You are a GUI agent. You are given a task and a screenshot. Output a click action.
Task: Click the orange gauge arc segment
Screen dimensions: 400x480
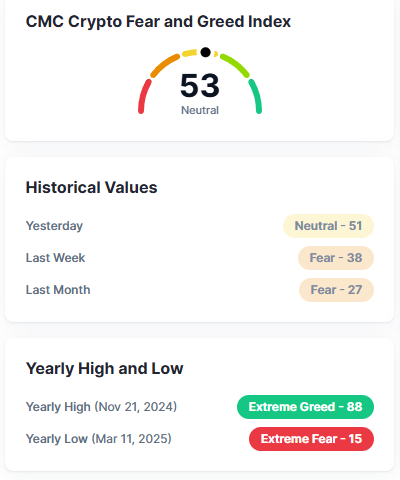[x=165, y=65]
